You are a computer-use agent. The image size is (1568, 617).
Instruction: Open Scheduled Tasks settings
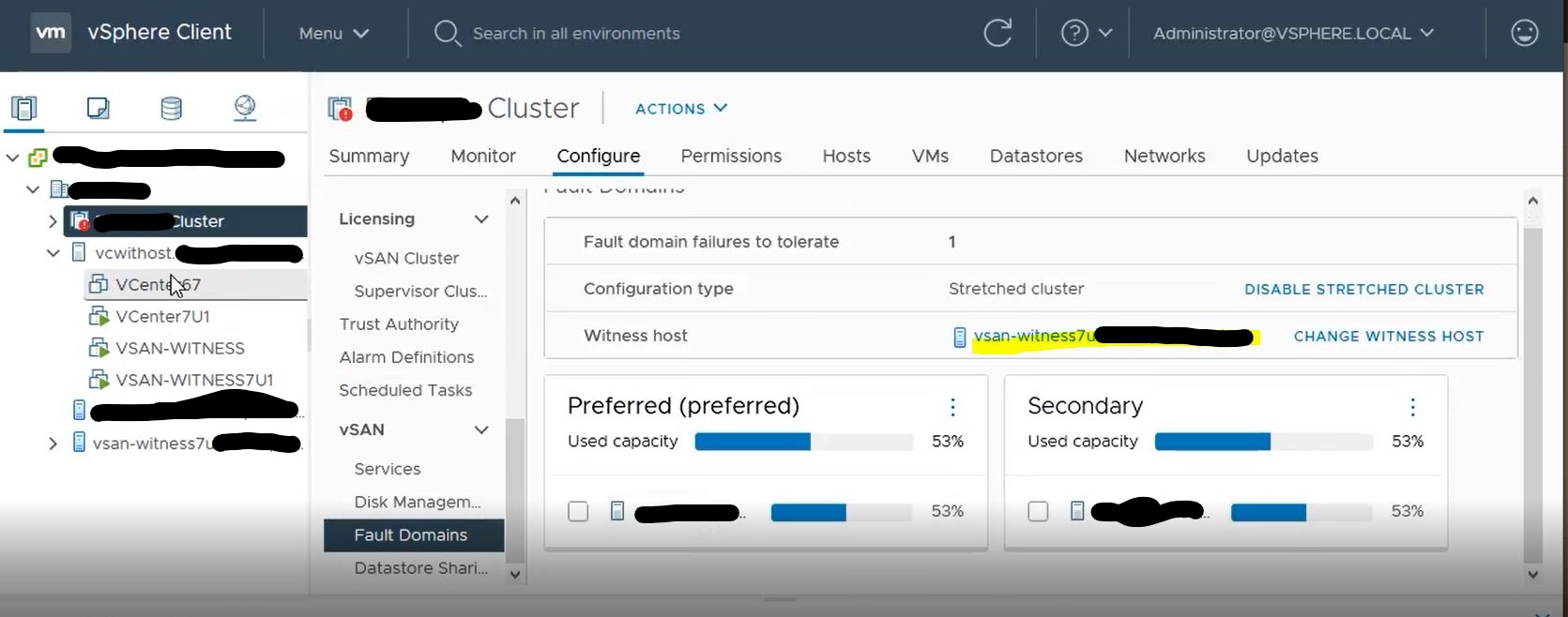(405, 390)
